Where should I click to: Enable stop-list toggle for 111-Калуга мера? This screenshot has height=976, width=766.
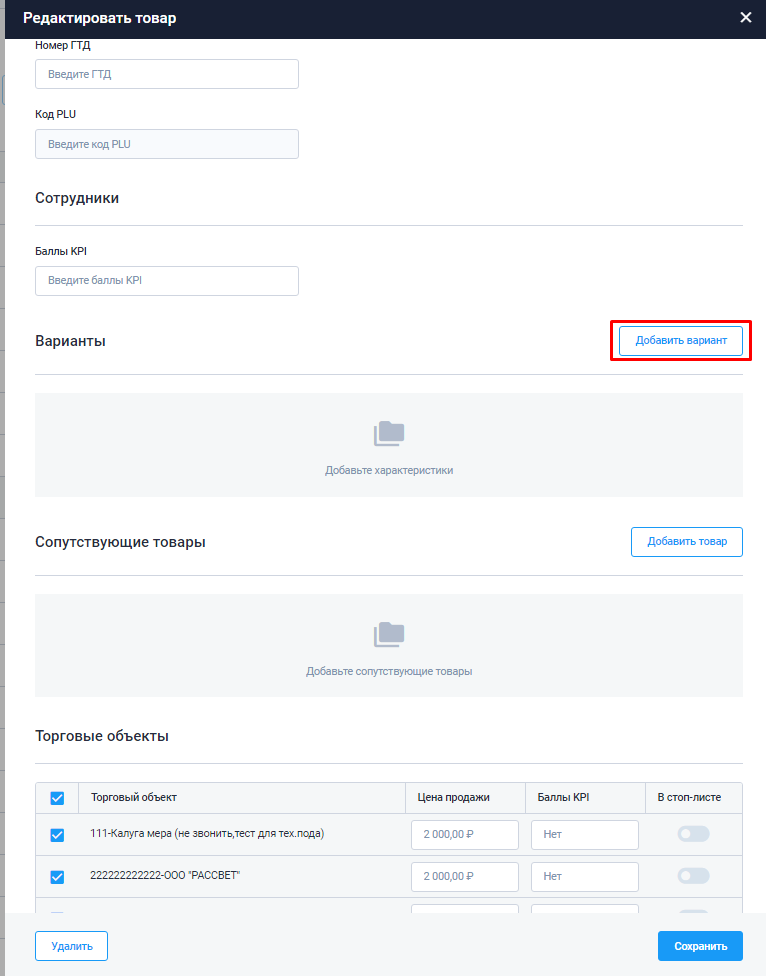point(693,834)
